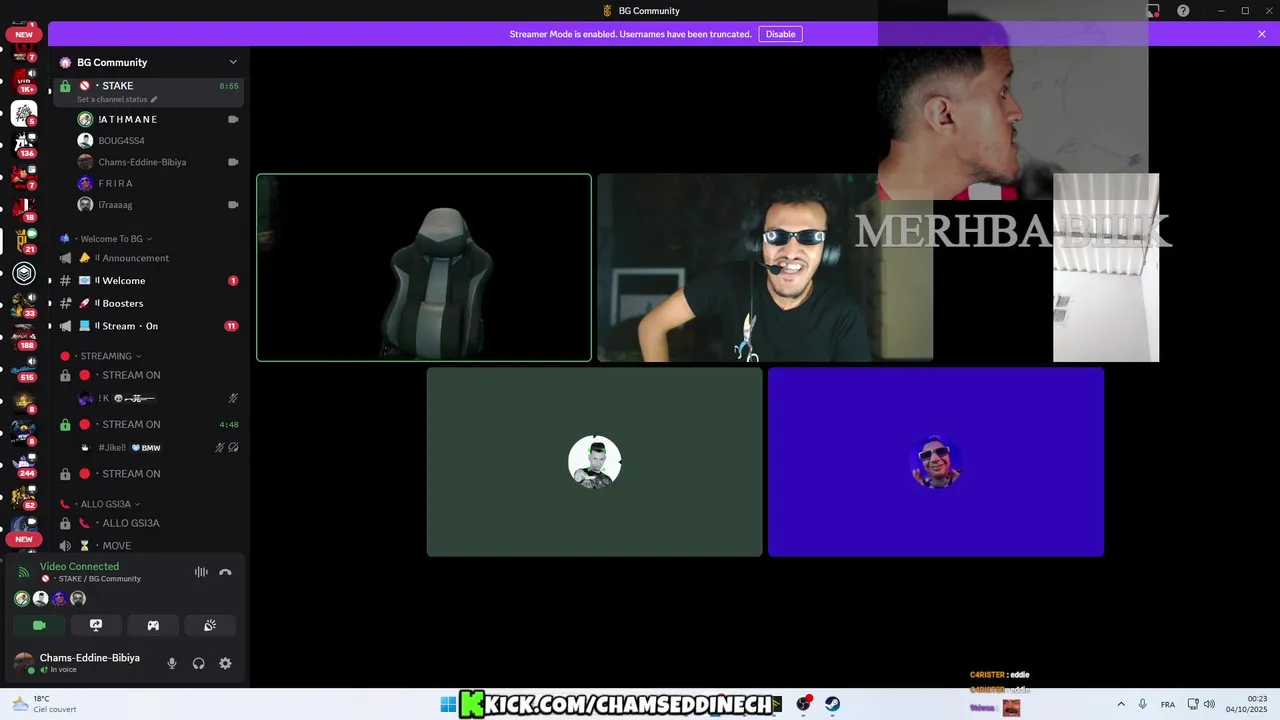The width and height of the screenshot is (1280, 720).
Task: Join the ALLO GSI3A voice channel
Action: pyautogui.click(x=150, y=523)
